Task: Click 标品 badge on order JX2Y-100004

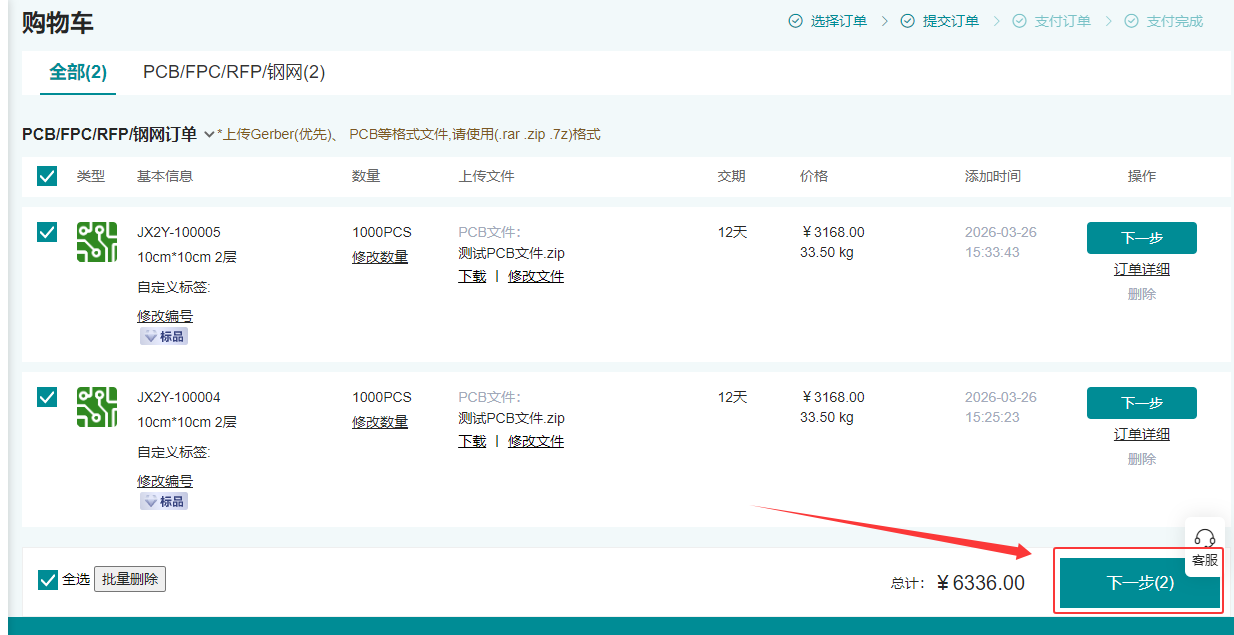Action: click(164, 502)
